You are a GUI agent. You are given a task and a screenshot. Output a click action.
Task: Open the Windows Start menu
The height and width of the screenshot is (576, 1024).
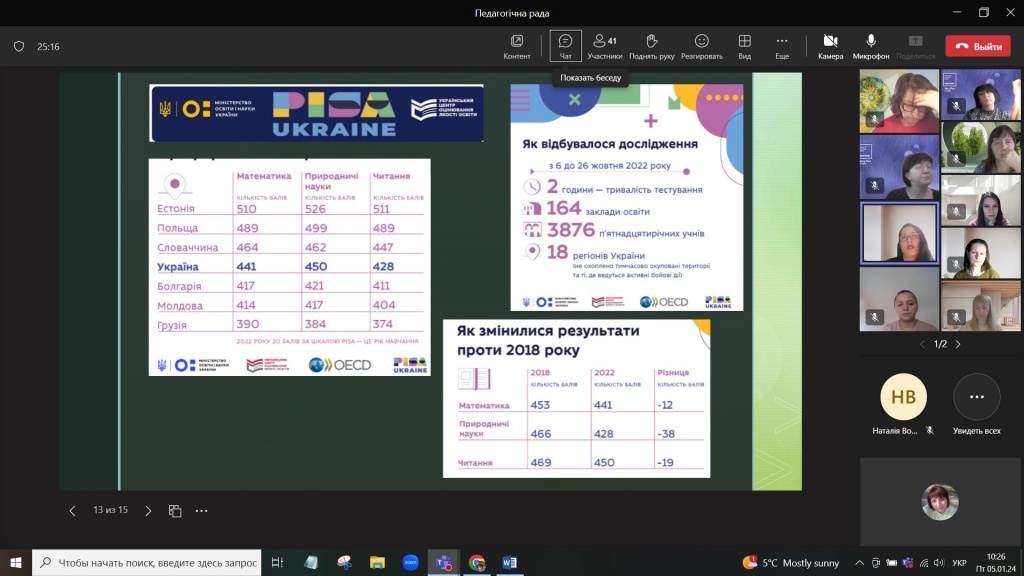(16, 562)
